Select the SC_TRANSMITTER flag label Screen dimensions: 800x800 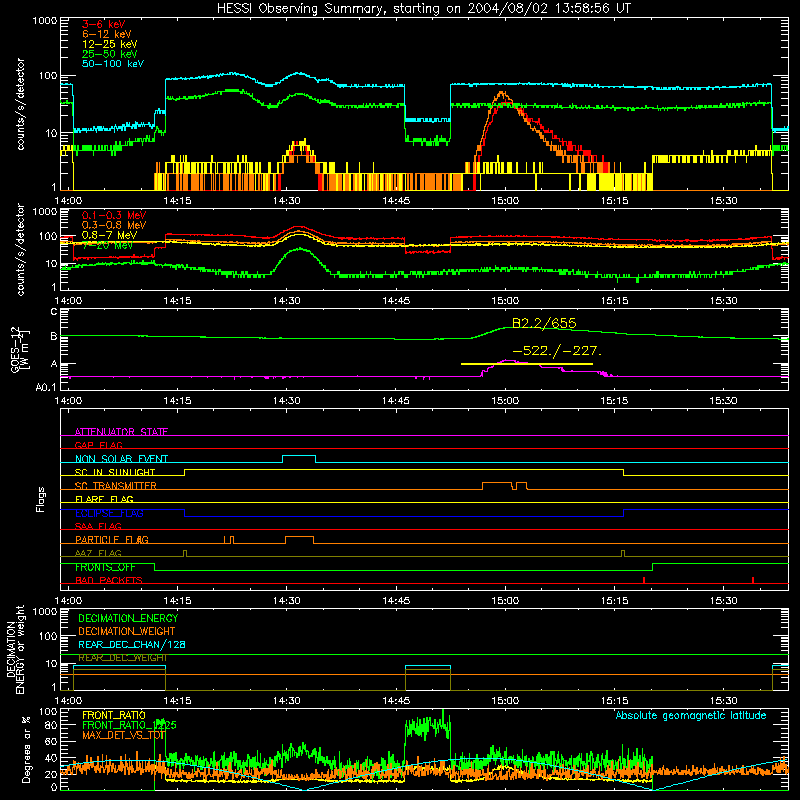point(115,486)
